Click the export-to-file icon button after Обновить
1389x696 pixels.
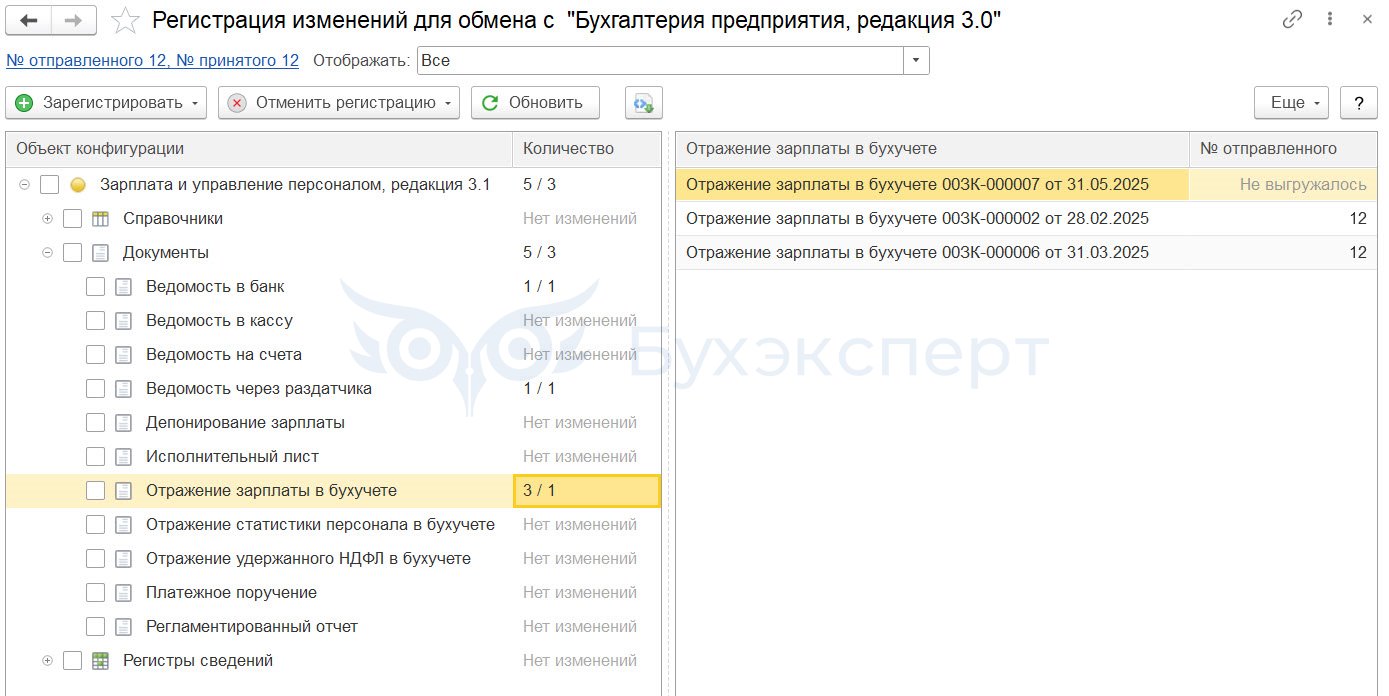pyautogui.click(x=644, y=103)
